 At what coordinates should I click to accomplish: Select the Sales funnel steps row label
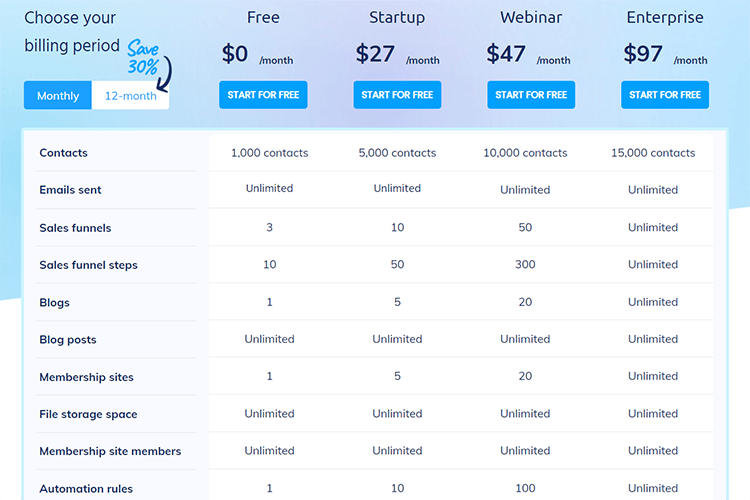88,265
